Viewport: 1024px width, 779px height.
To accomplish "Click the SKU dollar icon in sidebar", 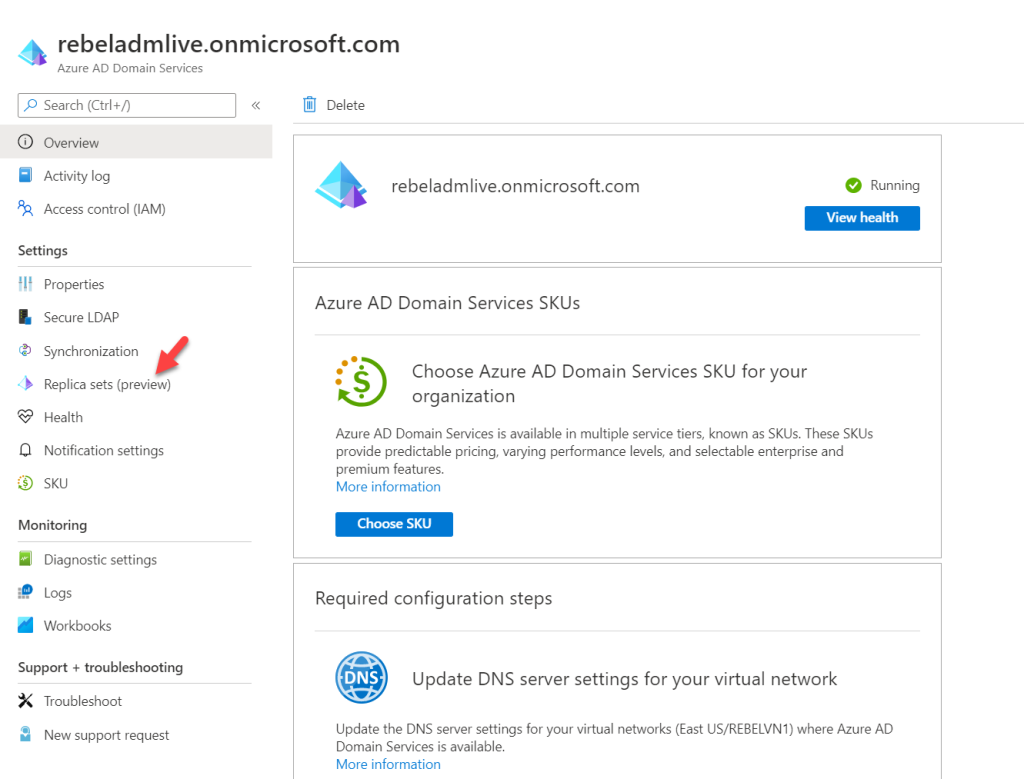I will pyautogui.click(x=25, y=483).
